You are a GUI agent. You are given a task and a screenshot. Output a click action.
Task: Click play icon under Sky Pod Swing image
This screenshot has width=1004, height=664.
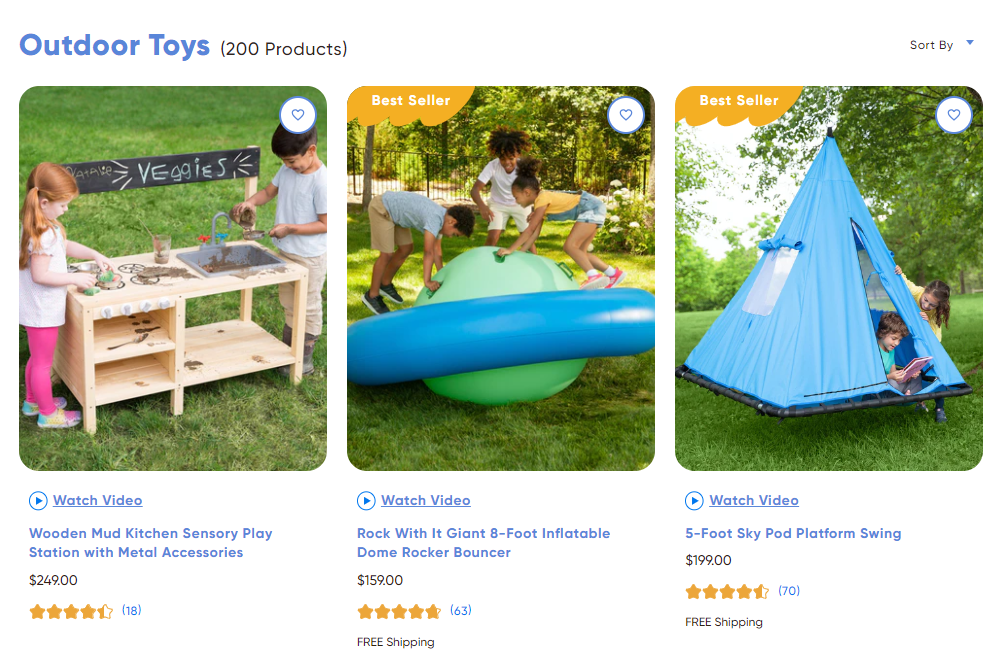[x=694, y=500]
